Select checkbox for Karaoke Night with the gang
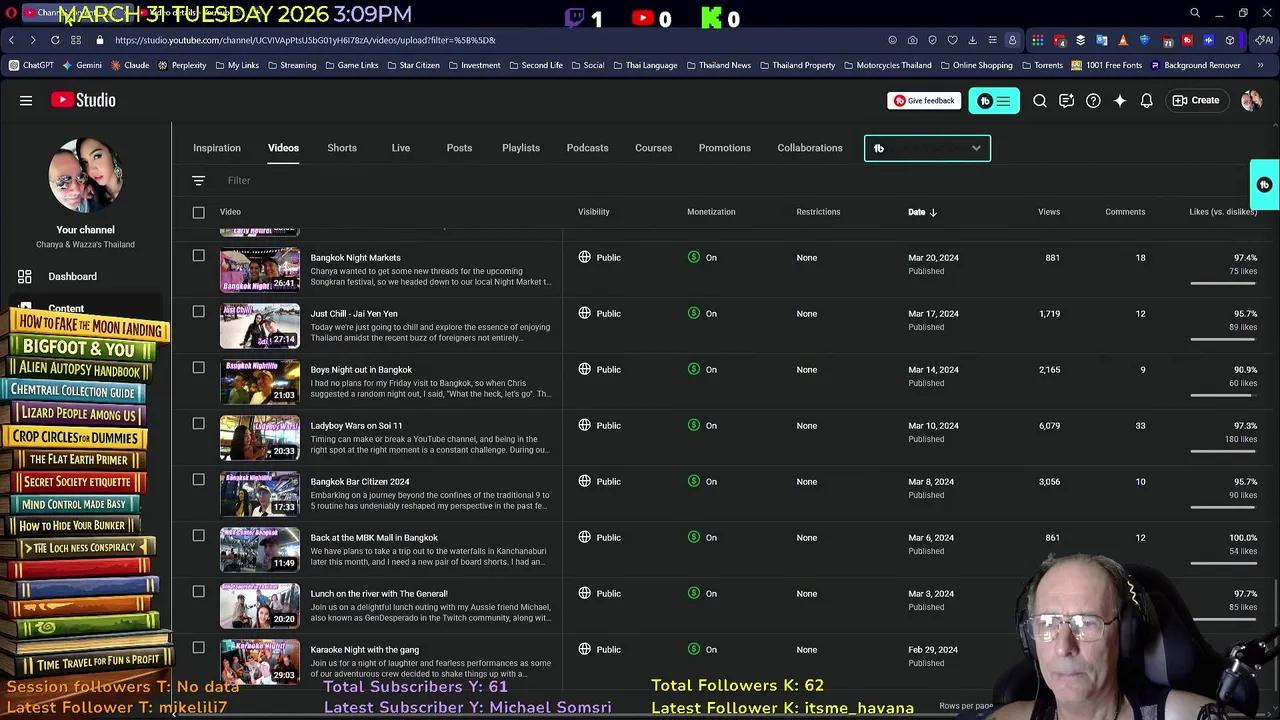 tap(198, 648)
